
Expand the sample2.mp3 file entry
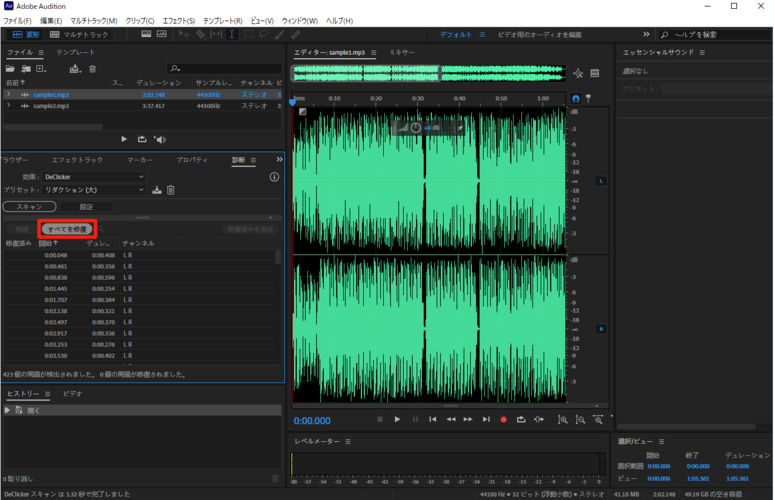tap(8, 105)
